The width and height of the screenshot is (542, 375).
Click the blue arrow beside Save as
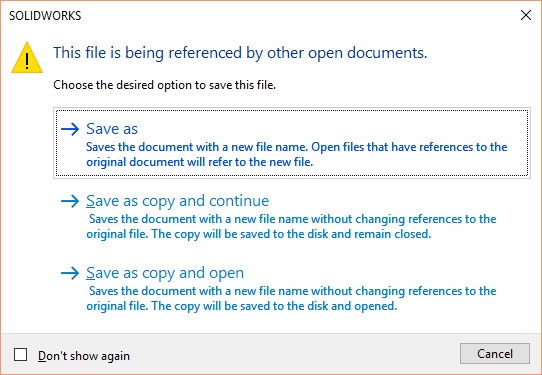pyautogui.click(x=70, y=129)
